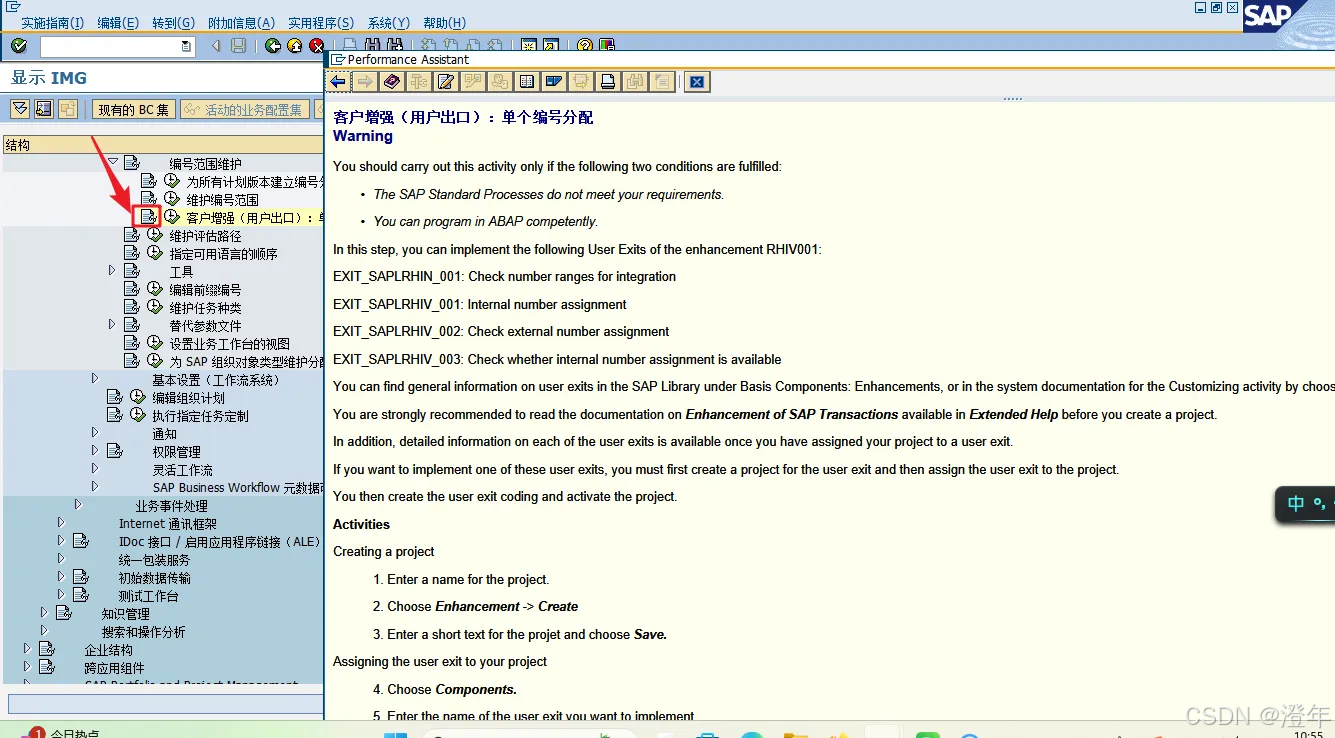Click documentation icon for 维护评估路径
1335x738 pixels.
point(132,235)
